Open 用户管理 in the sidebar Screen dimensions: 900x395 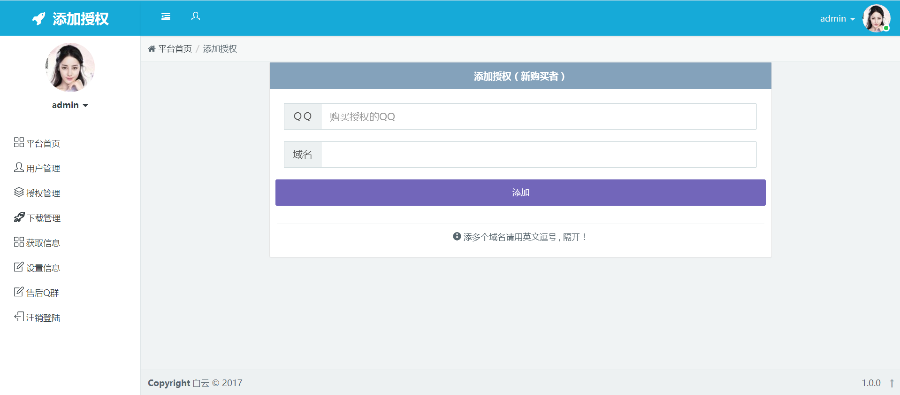[37, 168]
